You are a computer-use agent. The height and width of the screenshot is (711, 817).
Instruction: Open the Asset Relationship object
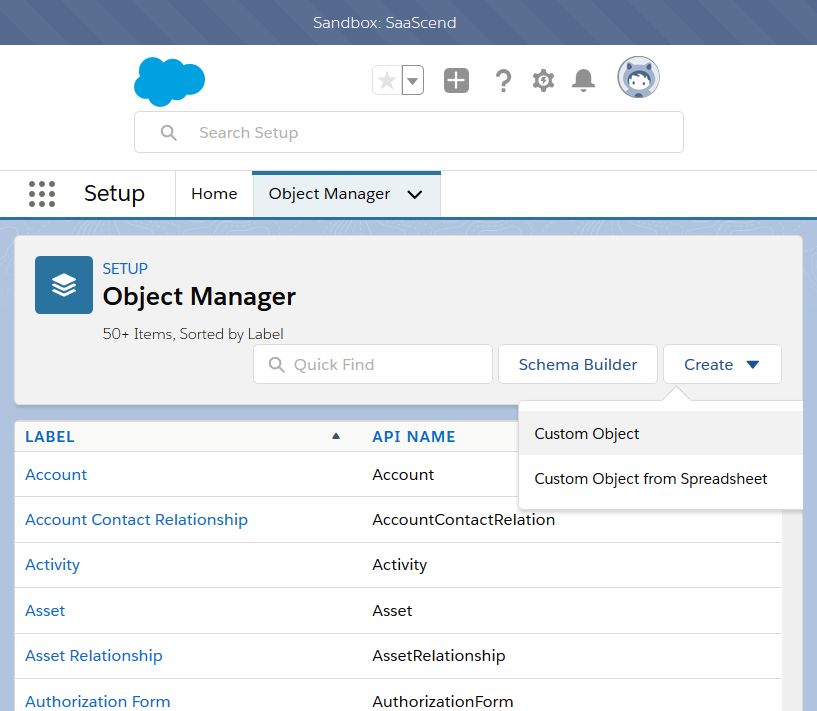tap(94, 655)
